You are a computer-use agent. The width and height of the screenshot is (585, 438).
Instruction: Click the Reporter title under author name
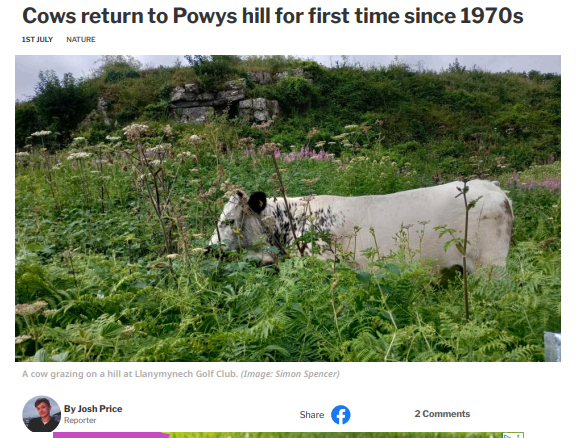(80, 420)
